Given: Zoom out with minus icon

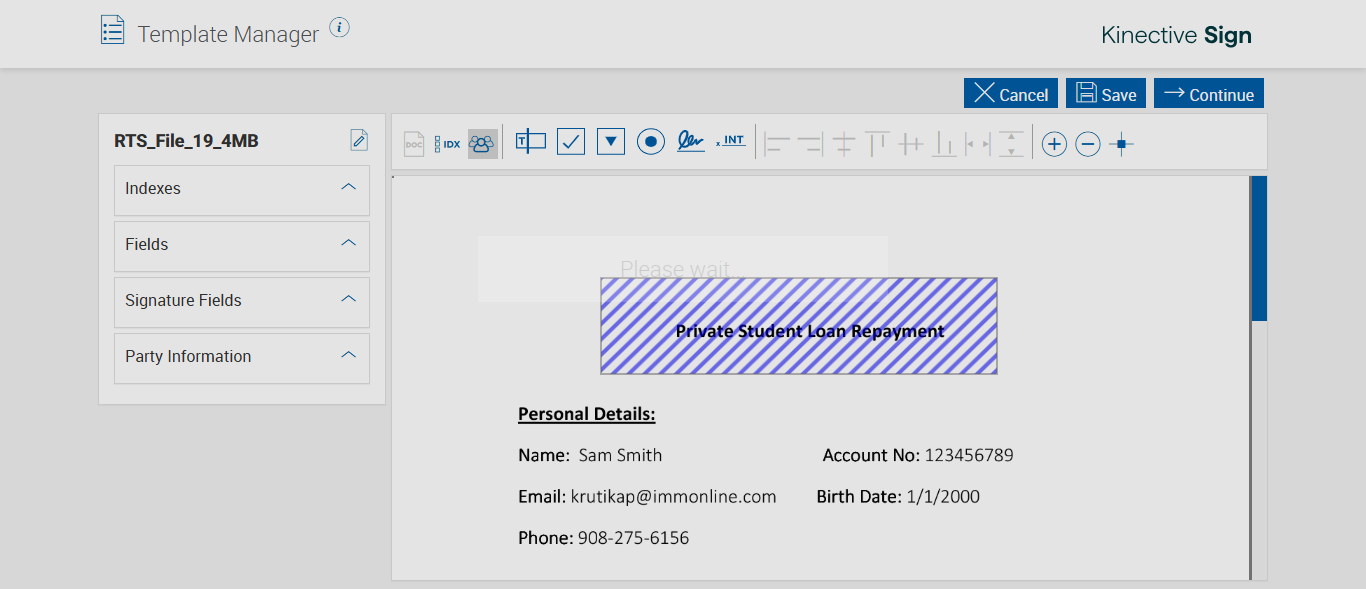Looking at the screenshot, I should coord(1088,144).
